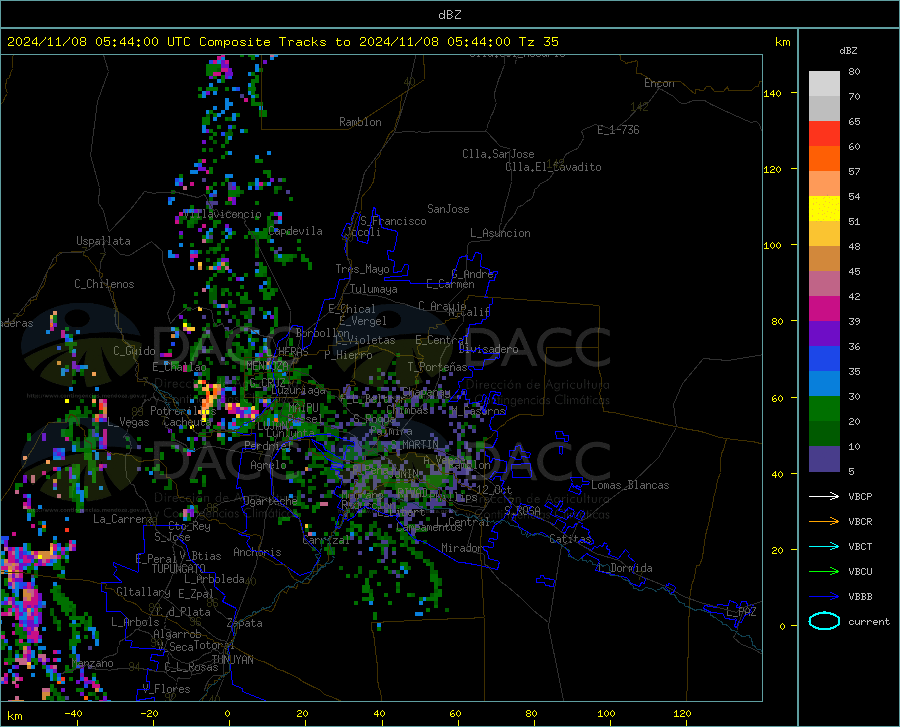900x727 pixels.
Task: Click the cyan 'current' ellipse legend icon
Action: click(x=824, y=621)
